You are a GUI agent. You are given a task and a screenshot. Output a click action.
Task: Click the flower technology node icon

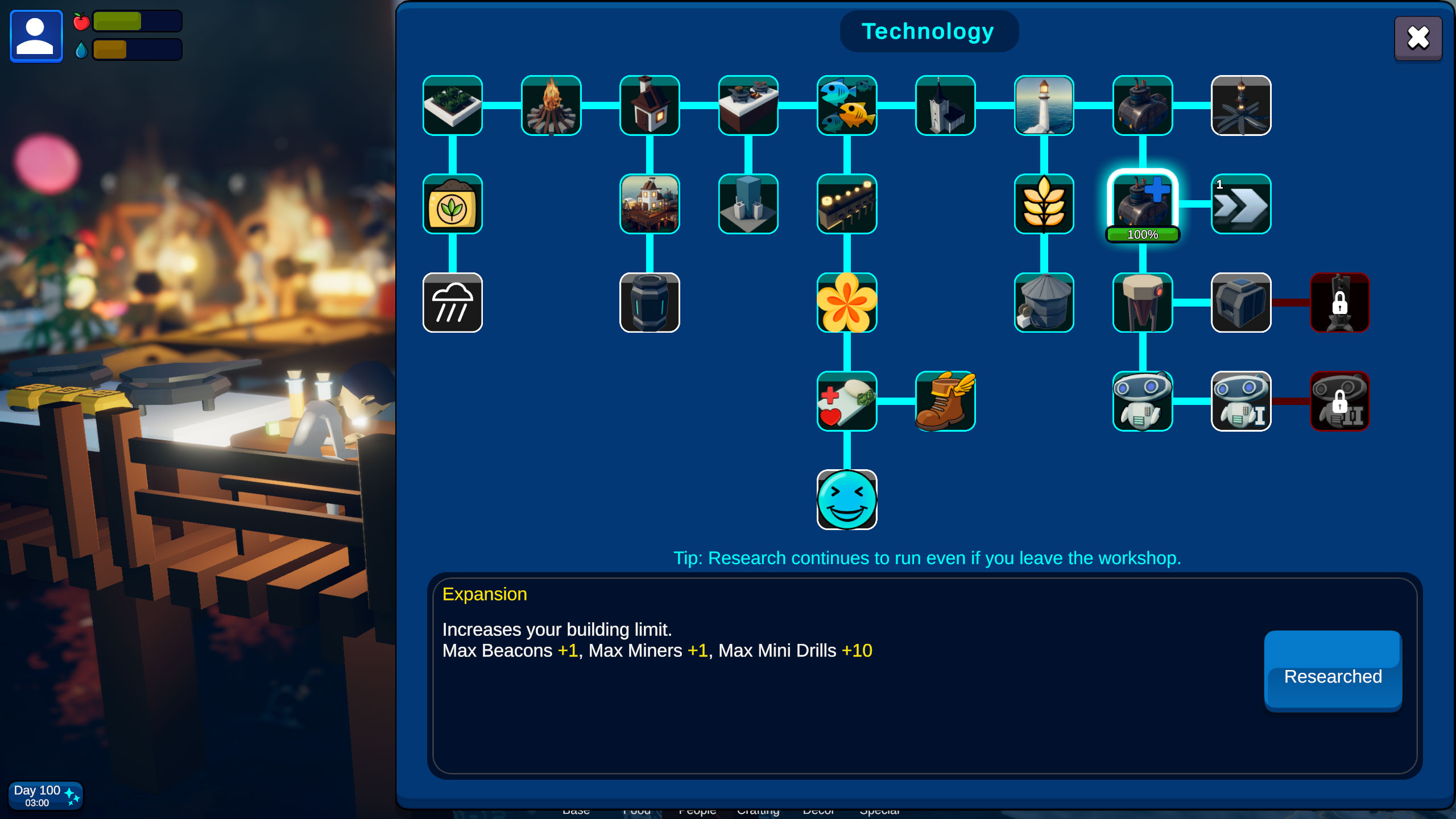[x=847, y=302]
